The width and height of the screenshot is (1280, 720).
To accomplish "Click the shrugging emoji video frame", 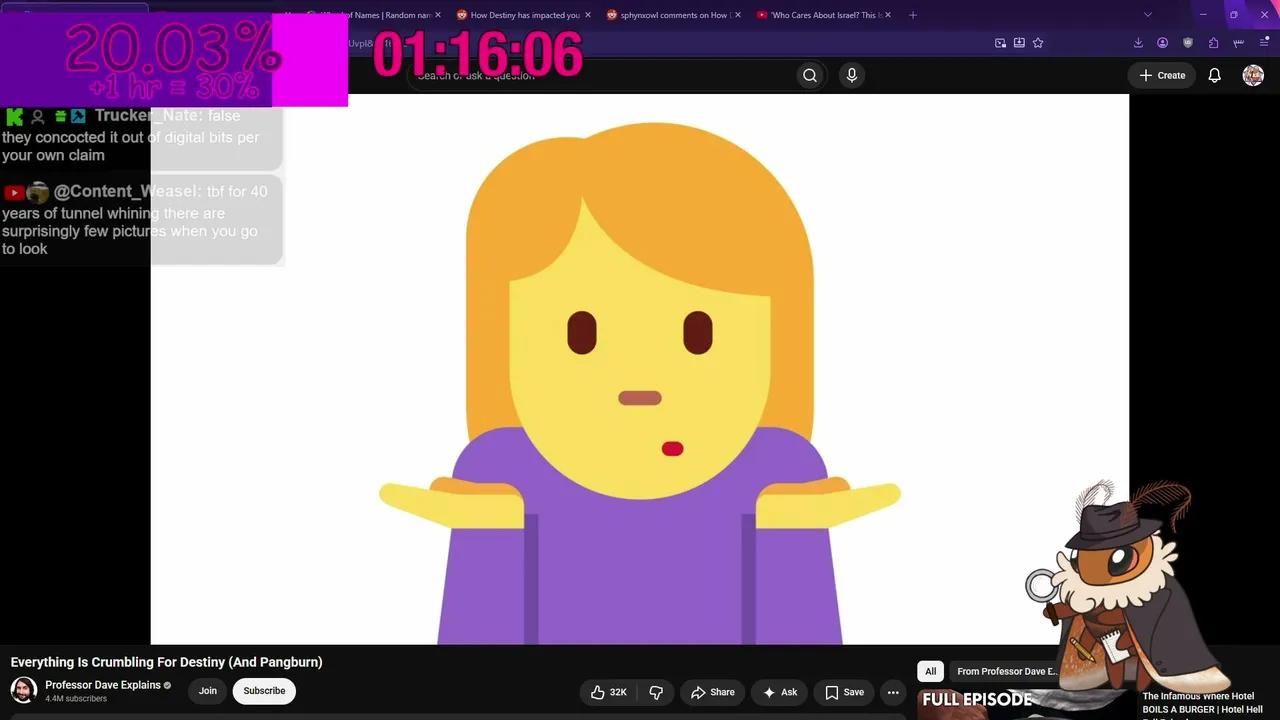I will 640,369.
